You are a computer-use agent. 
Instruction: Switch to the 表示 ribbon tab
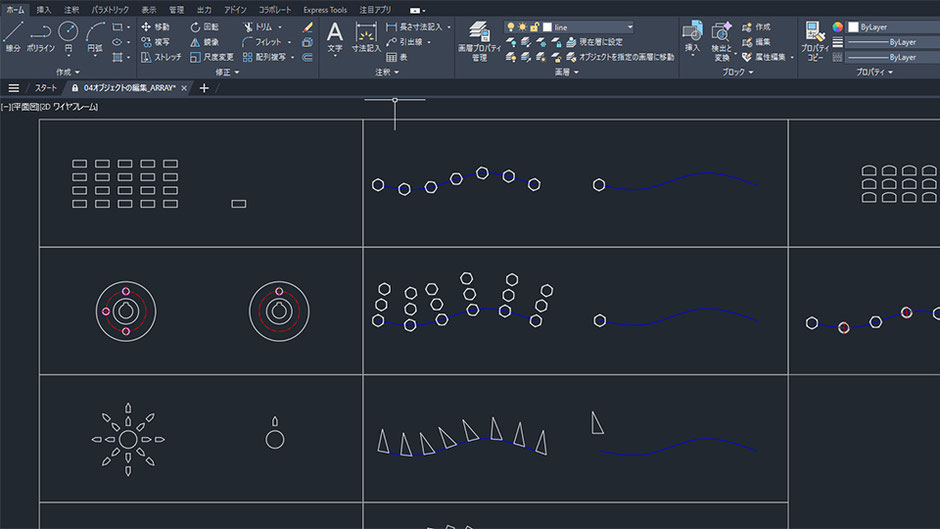(149, 10)
